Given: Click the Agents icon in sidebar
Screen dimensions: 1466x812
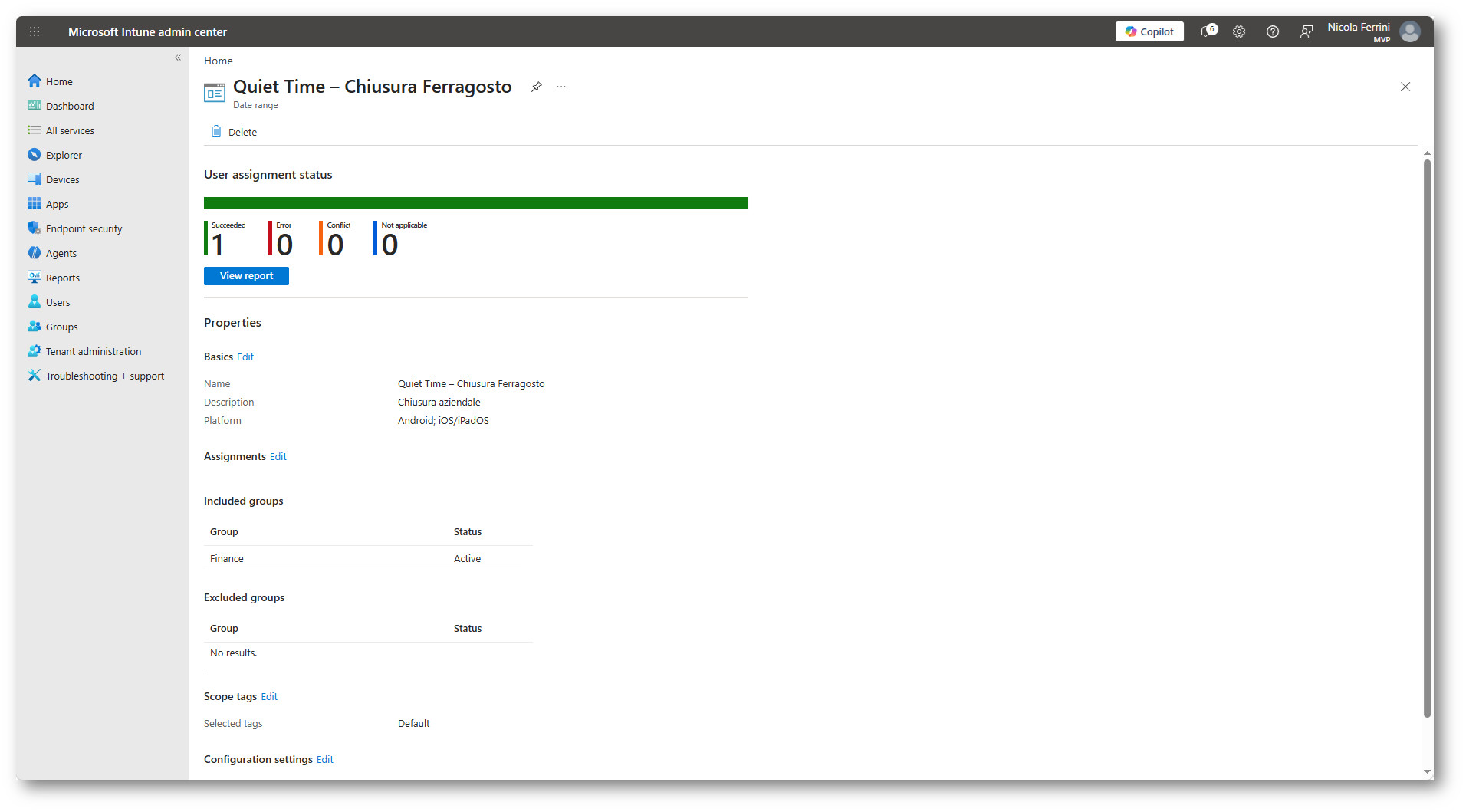Looking at the screenshot, I should (x=35, y=253).
